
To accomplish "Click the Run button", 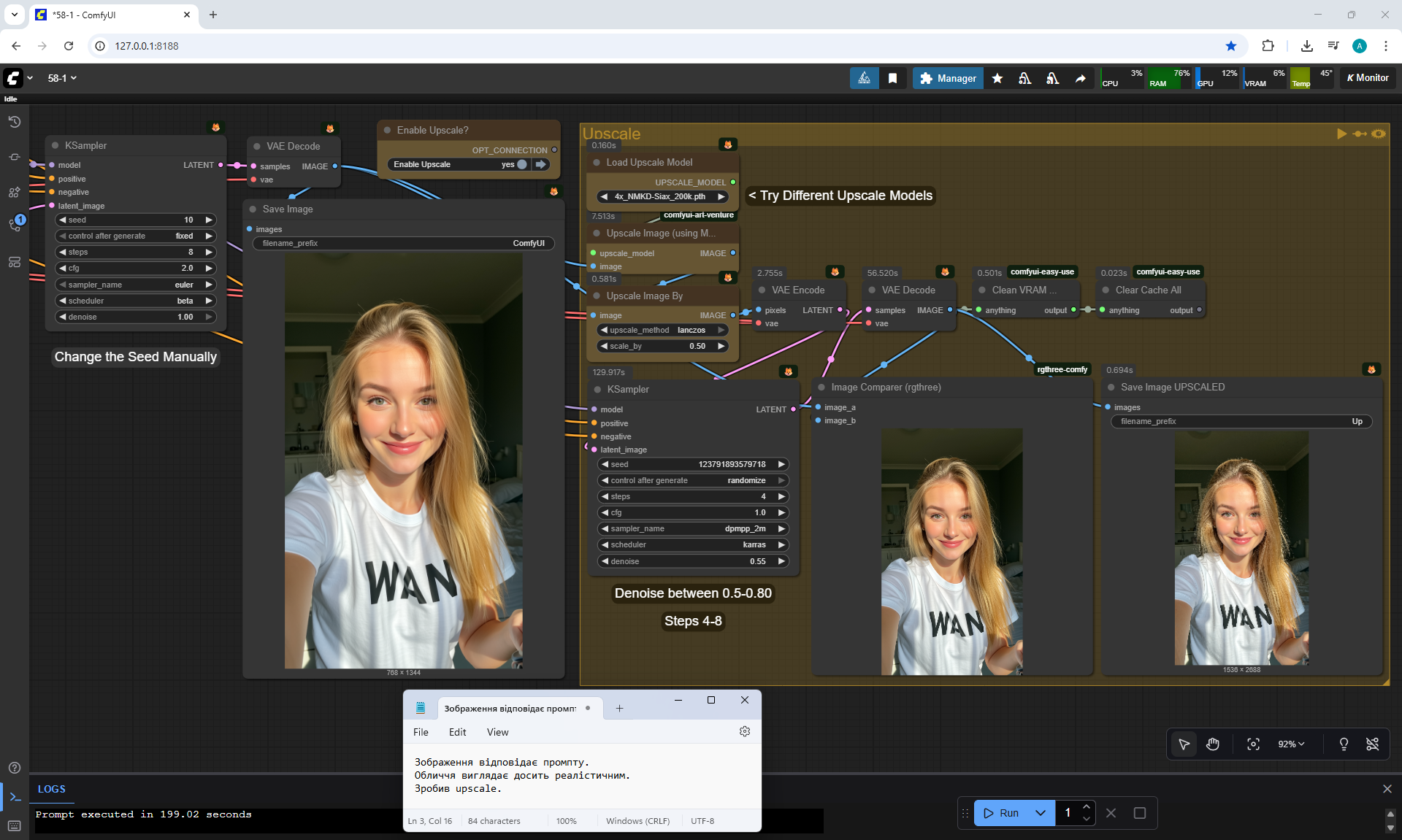I will 1001,812.
